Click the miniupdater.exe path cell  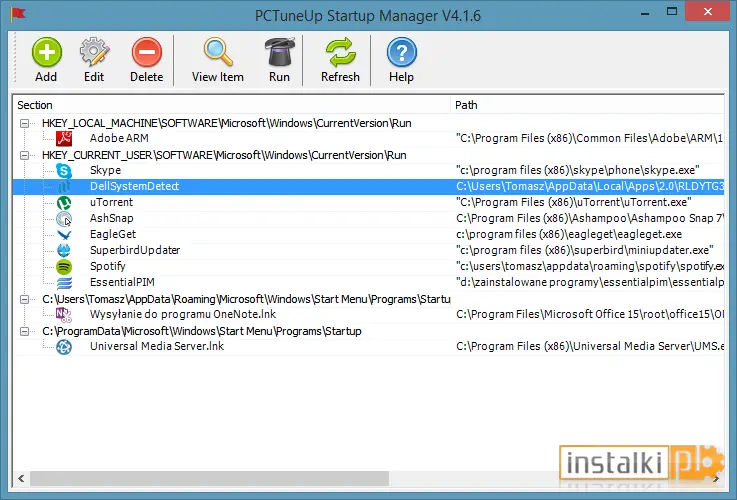pos(585,250)
